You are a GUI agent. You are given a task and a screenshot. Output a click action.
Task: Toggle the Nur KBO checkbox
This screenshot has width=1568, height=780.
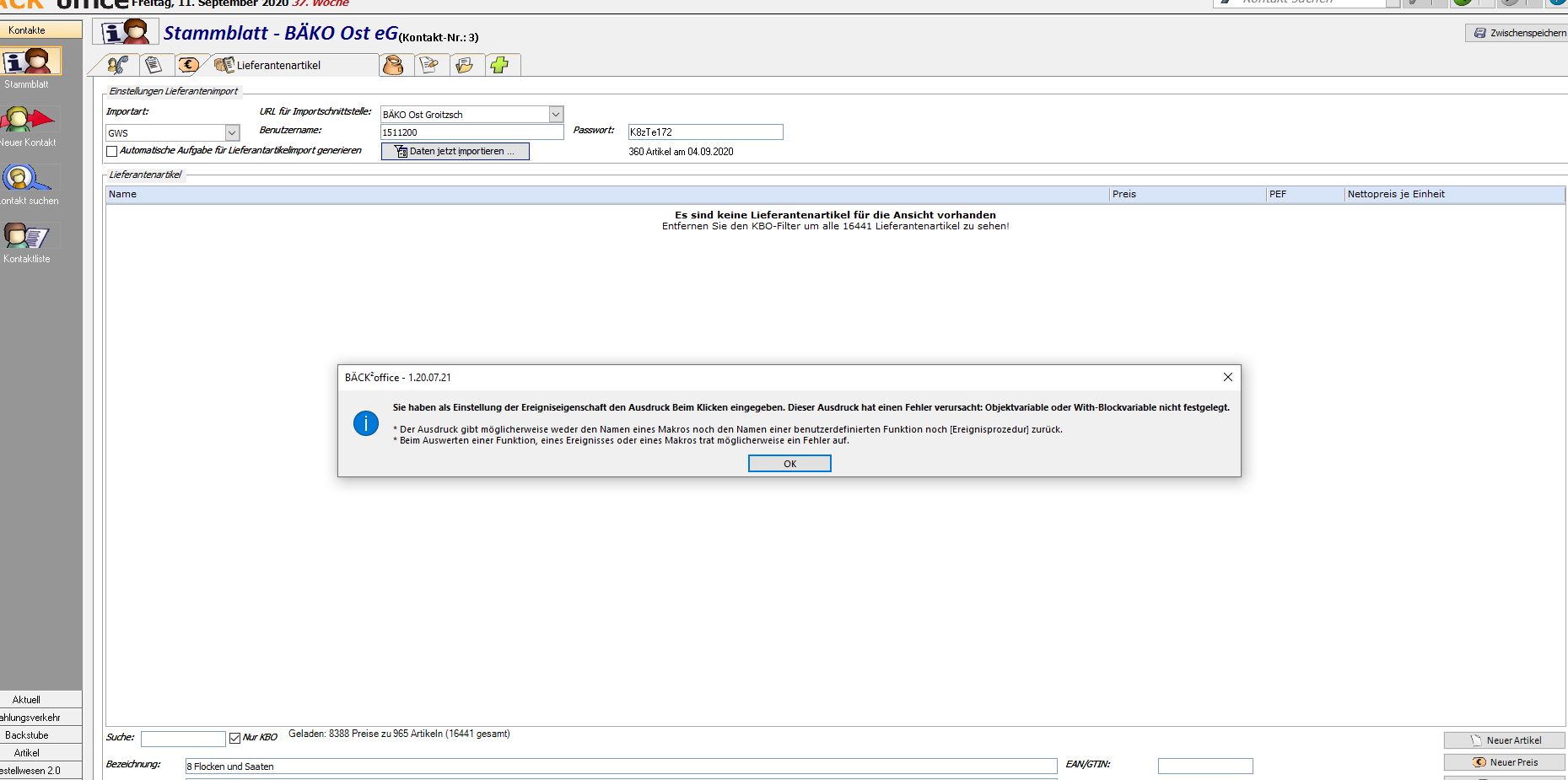234,739
